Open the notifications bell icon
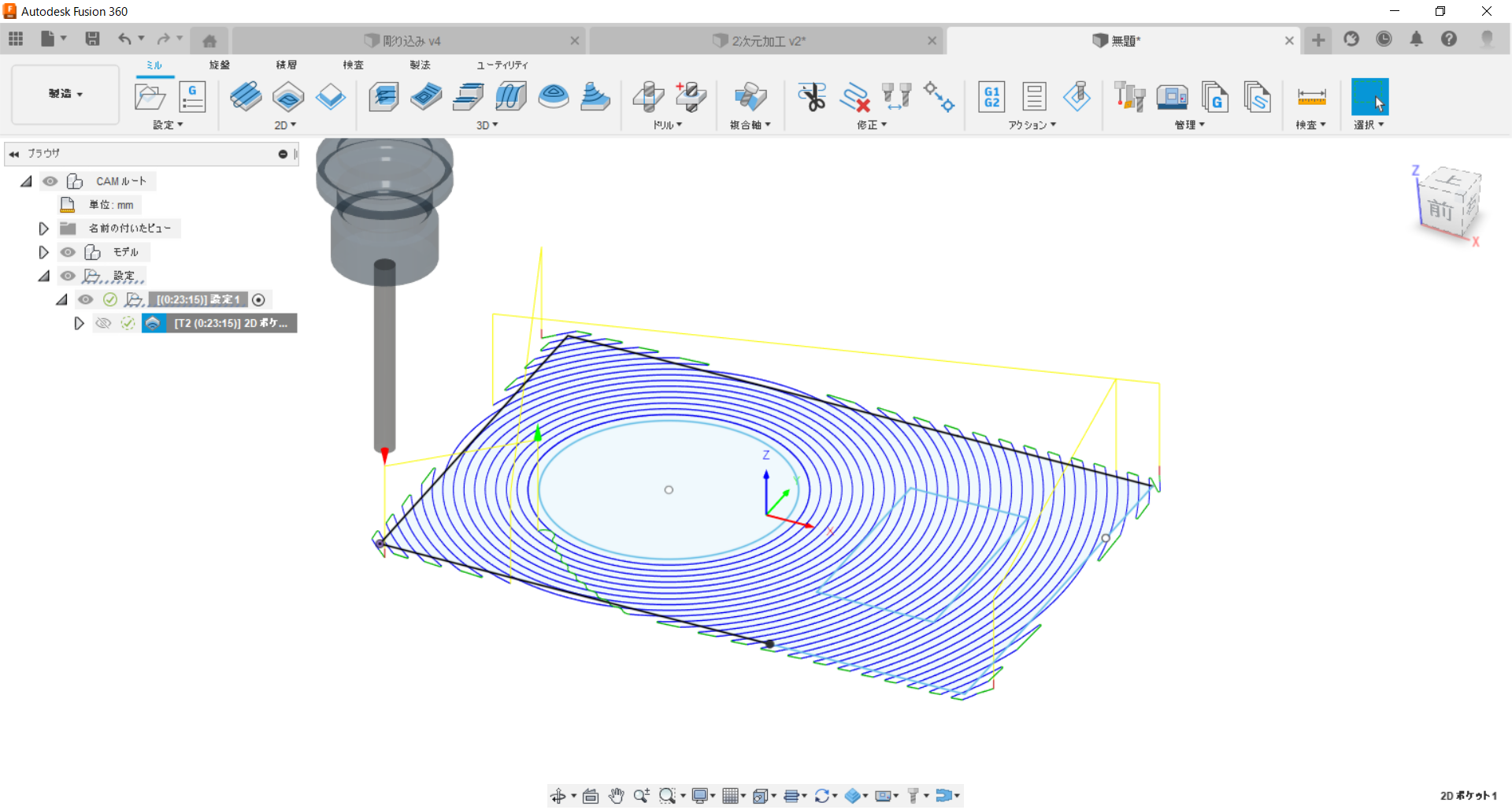 click(x=1416, y=39)
